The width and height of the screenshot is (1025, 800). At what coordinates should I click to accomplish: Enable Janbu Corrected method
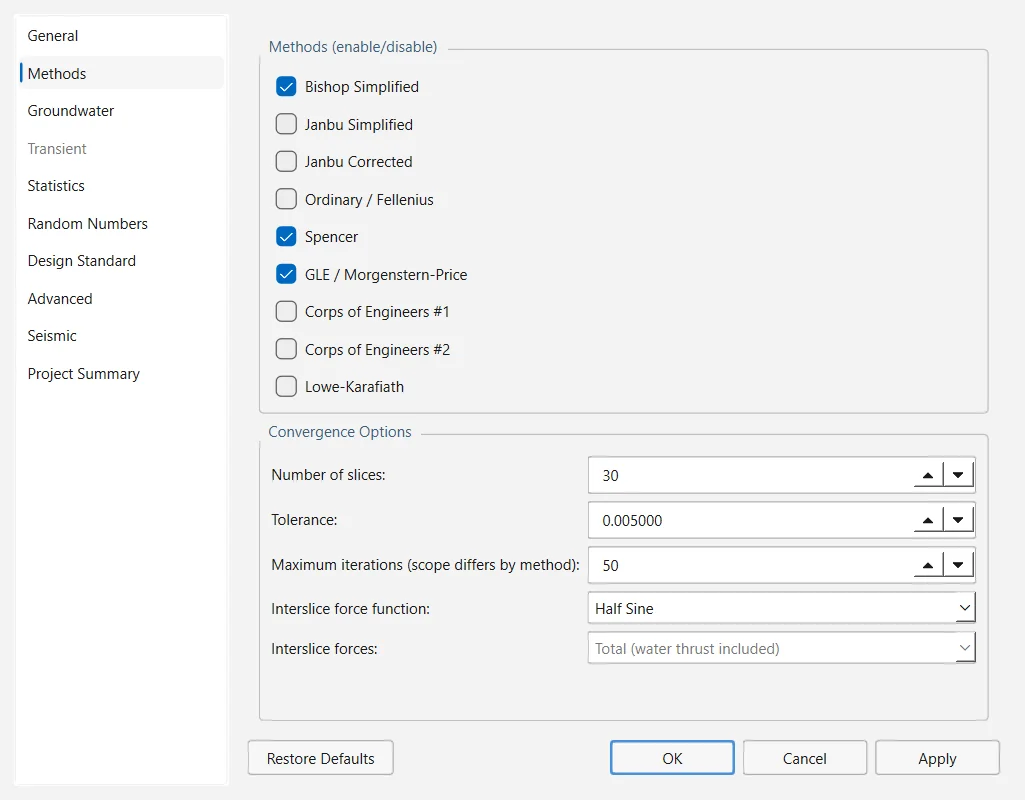click(286, 161)
